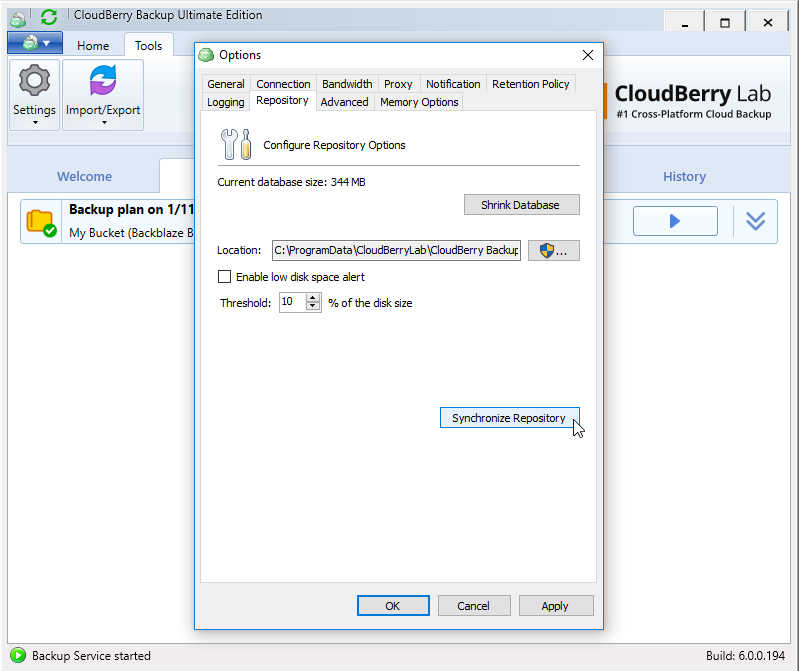Switch to the Welcome tab
Screen dimensions: 799x671
[x=85, y=176]
